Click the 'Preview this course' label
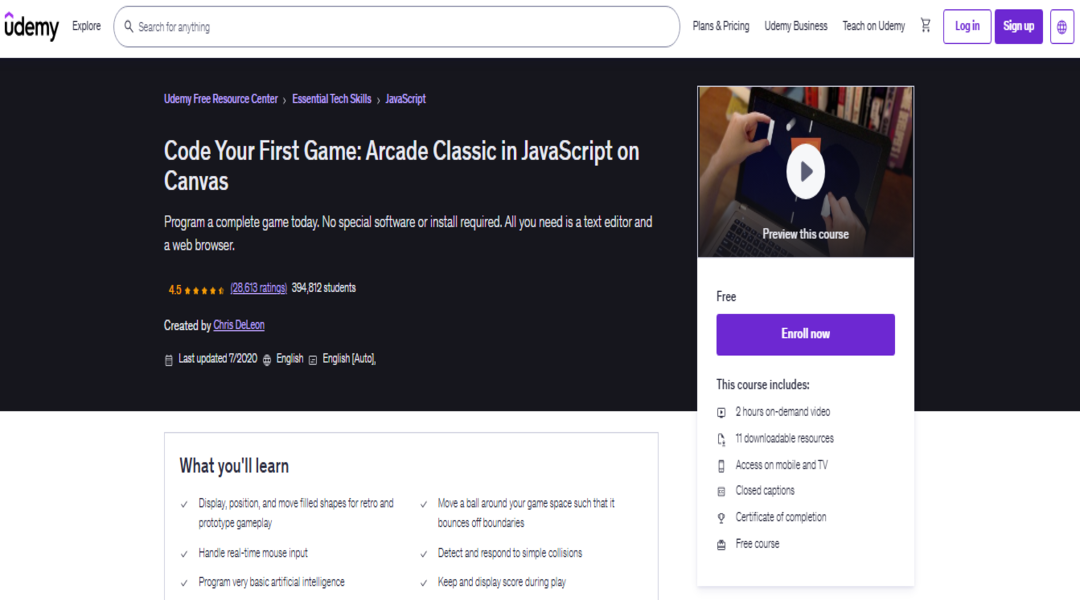The height and width of the screenshot is (600, 1080). [x=805, y=234]
